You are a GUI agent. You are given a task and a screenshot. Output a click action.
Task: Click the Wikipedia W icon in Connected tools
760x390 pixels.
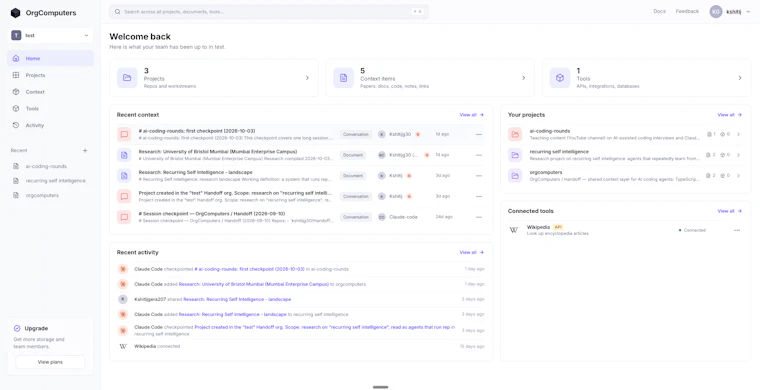pyautogui.click(x=514, y=230)
